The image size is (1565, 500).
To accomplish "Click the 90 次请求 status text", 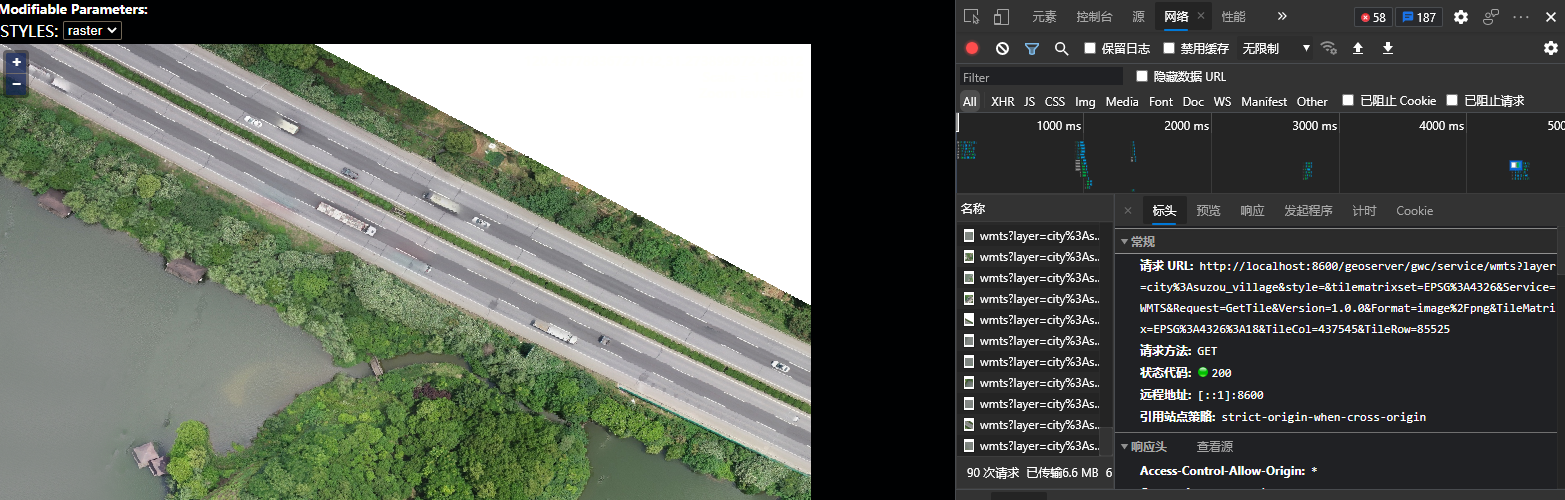I will 993,473.
